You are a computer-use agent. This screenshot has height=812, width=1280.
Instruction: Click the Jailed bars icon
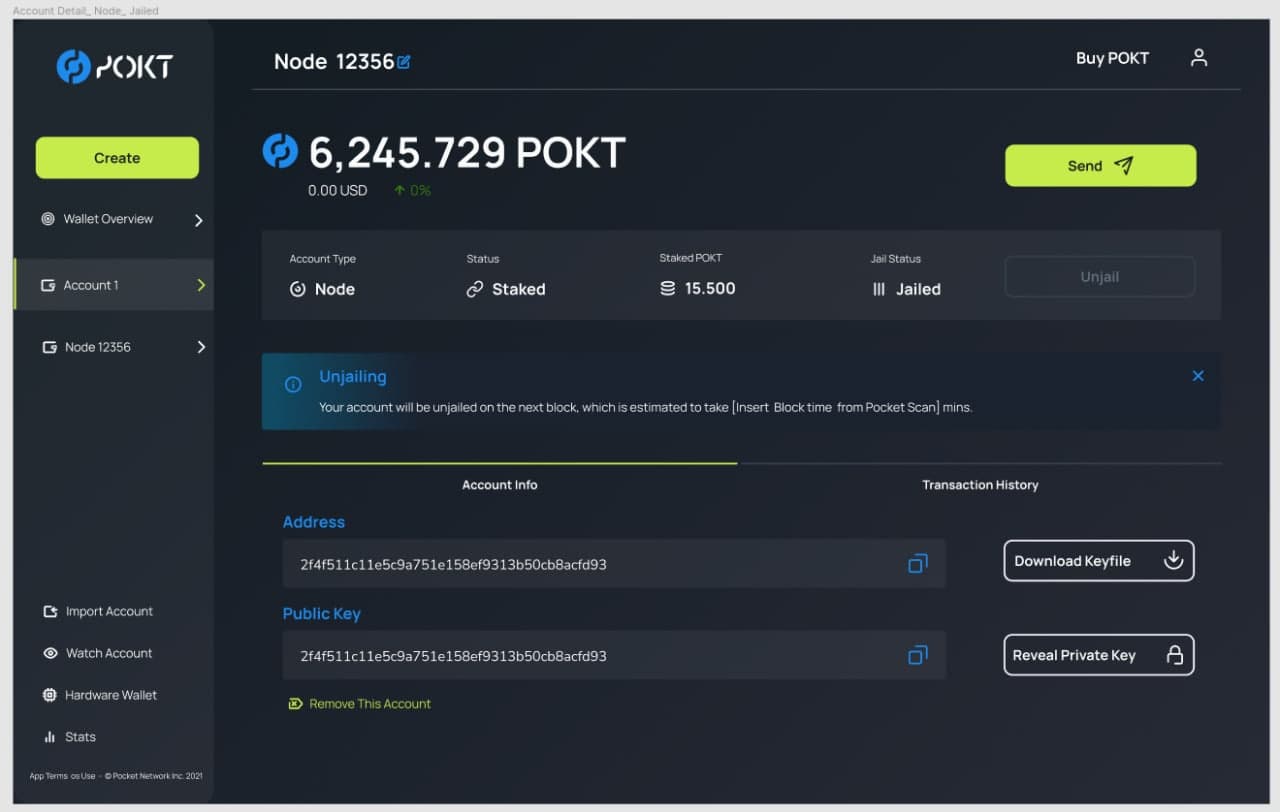click(x=879, y=289)
